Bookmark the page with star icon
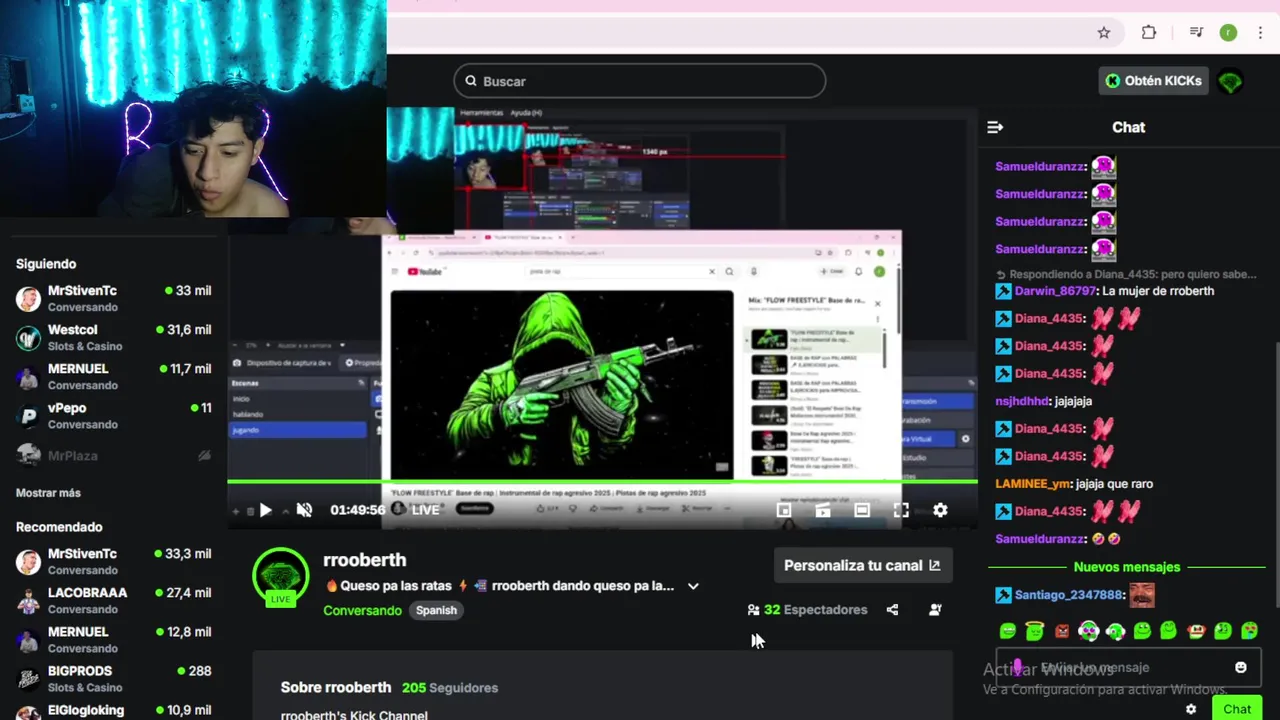Viewport: 1280px width, 720px height. coord(1104,32)
